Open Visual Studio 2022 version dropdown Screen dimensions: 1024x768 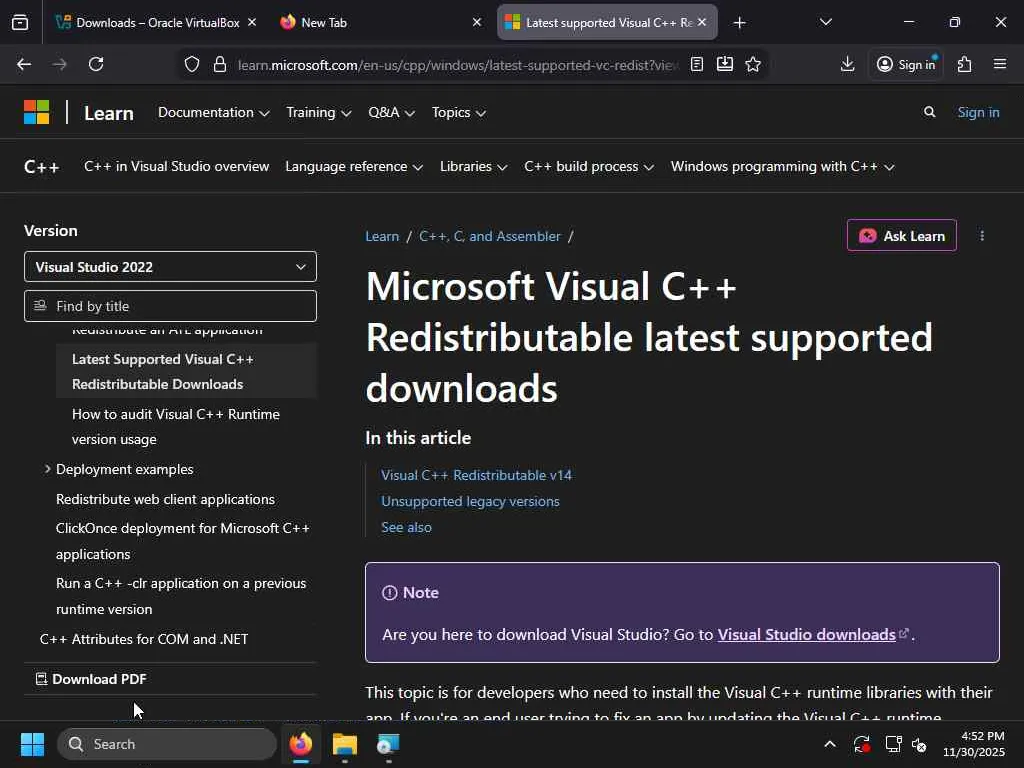click(x=170, y=266)
